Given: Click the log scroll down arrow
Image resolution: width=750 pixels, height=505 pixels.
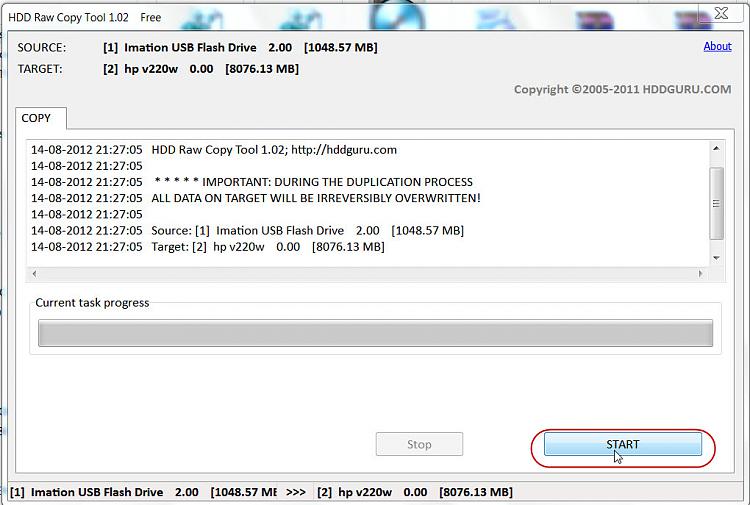Looking at the screenshot, I should 716,258.
